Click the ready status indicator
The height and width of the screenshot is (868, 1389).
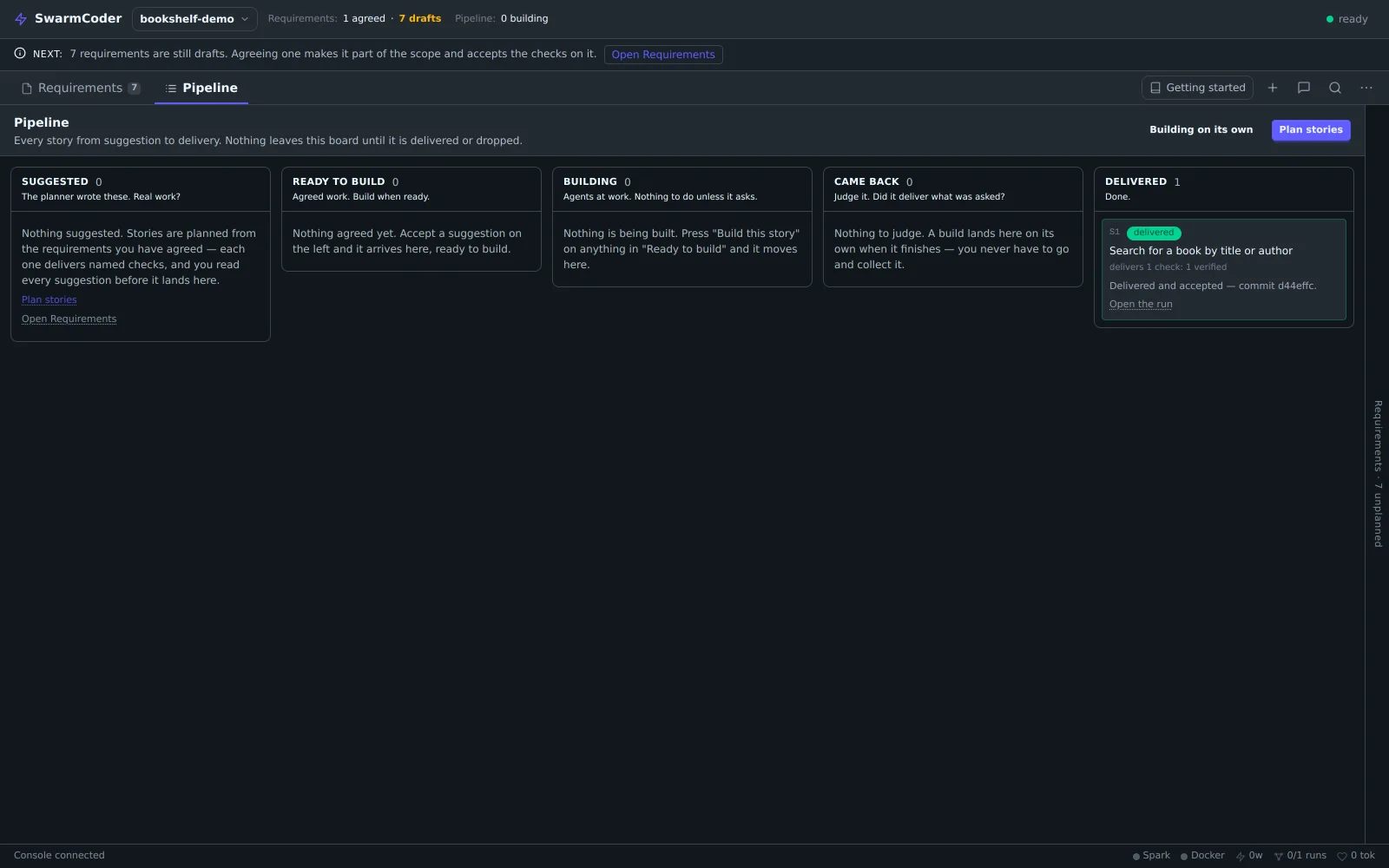[1347, 19]
